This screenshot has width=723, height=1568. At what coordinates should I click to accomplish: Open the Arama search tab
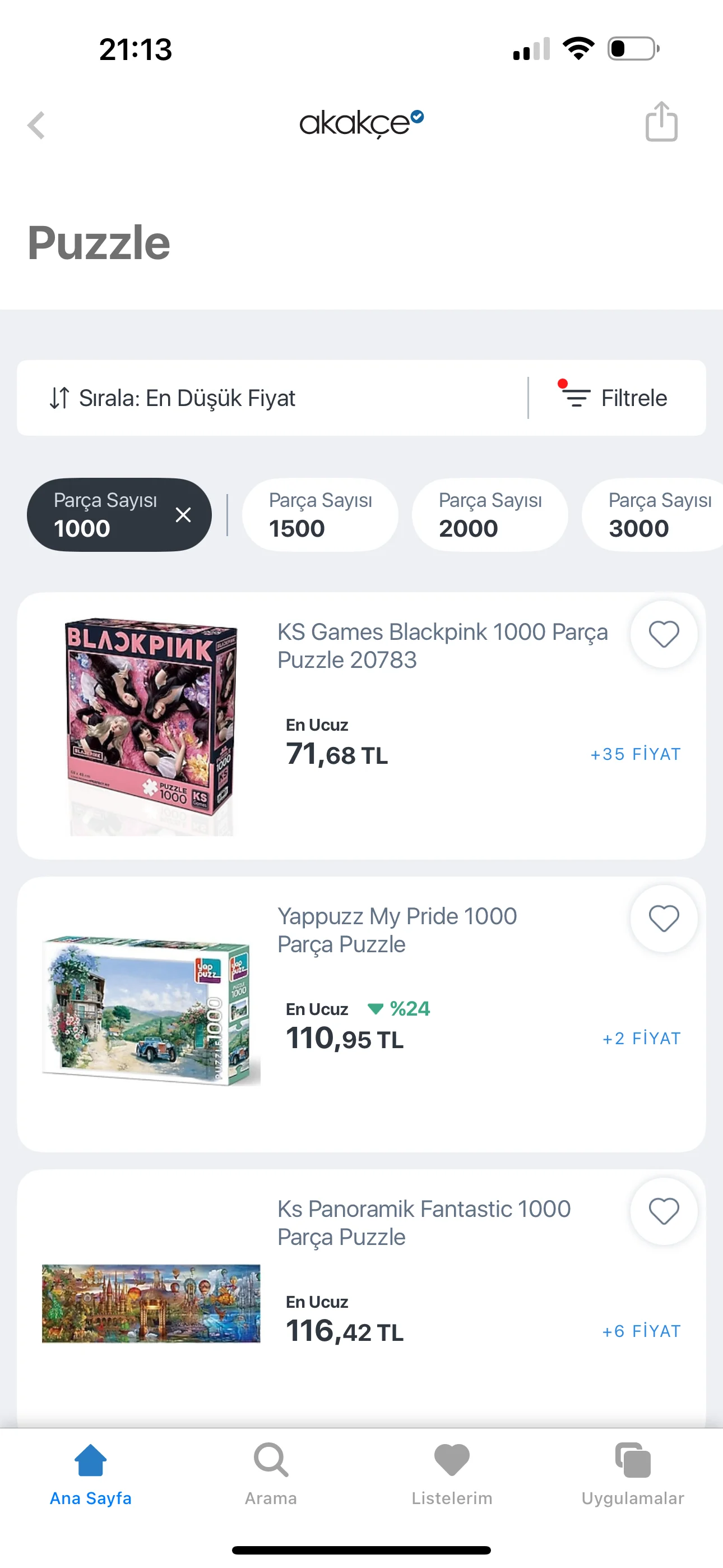(271, 1473)
